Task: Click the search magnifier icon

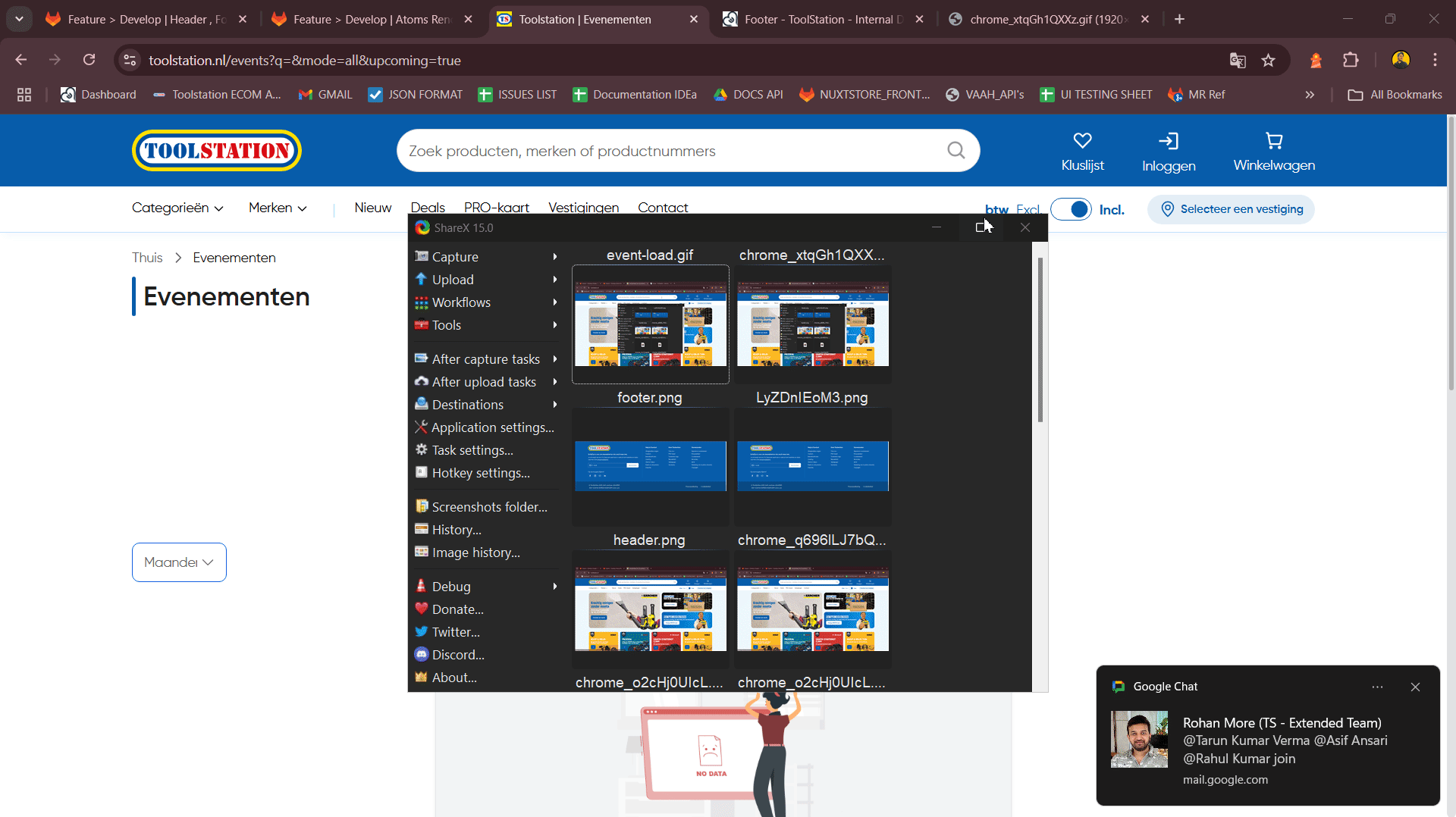Action: click(x=956, y=151)
